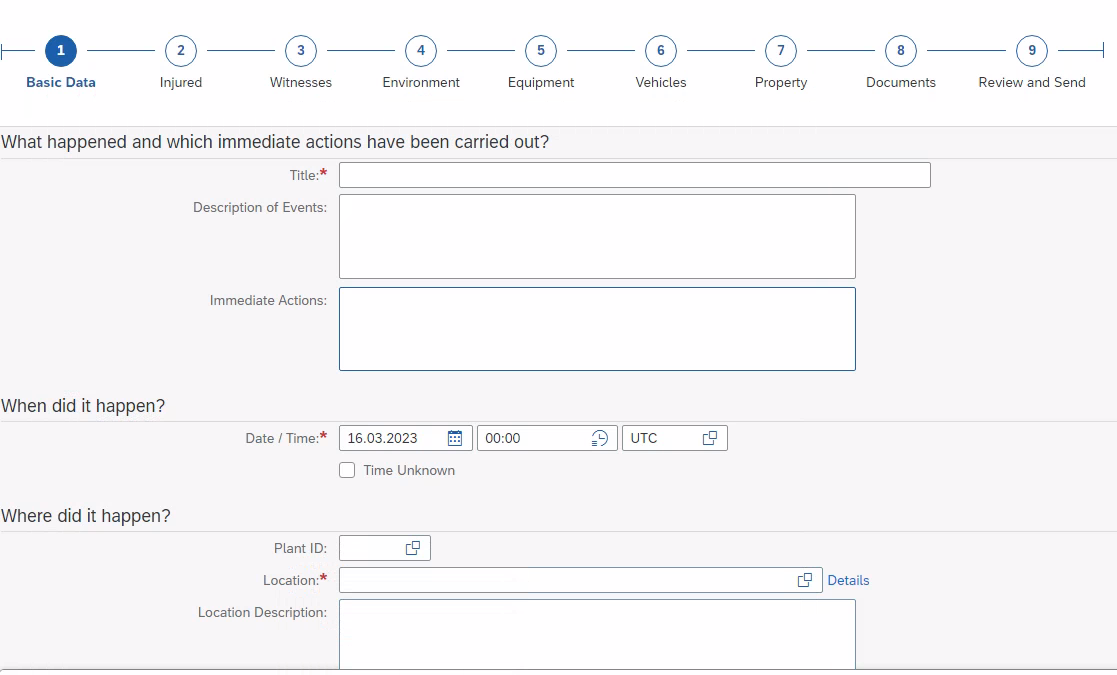The image size is (1117, 675).
Task: Click the Details link next to Location
Action: pyautogui.click(x=848, y=580)
